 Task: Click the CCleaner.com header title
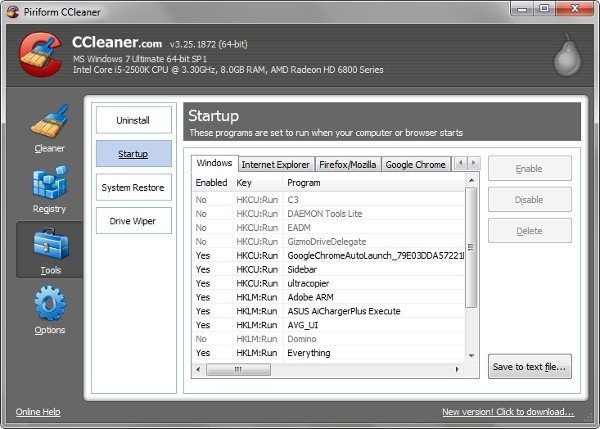pos(117,42)
